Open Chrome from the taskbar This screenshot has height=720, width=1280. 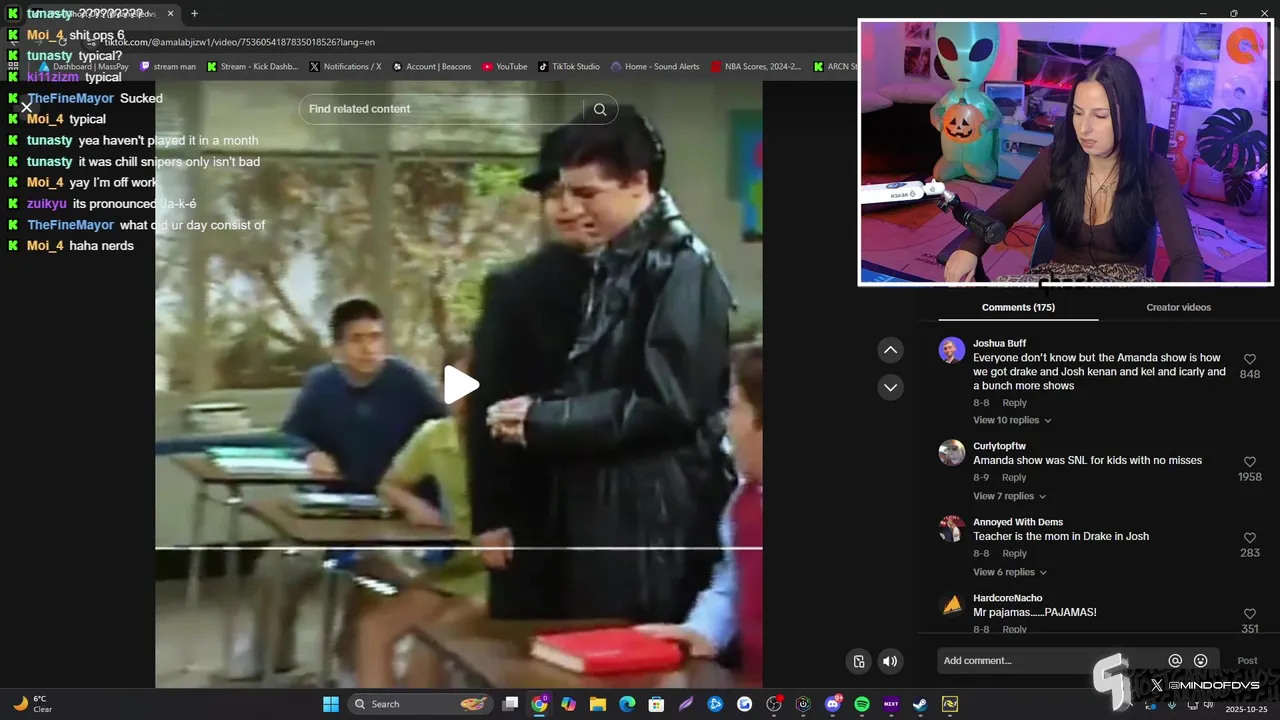(539, 704)
